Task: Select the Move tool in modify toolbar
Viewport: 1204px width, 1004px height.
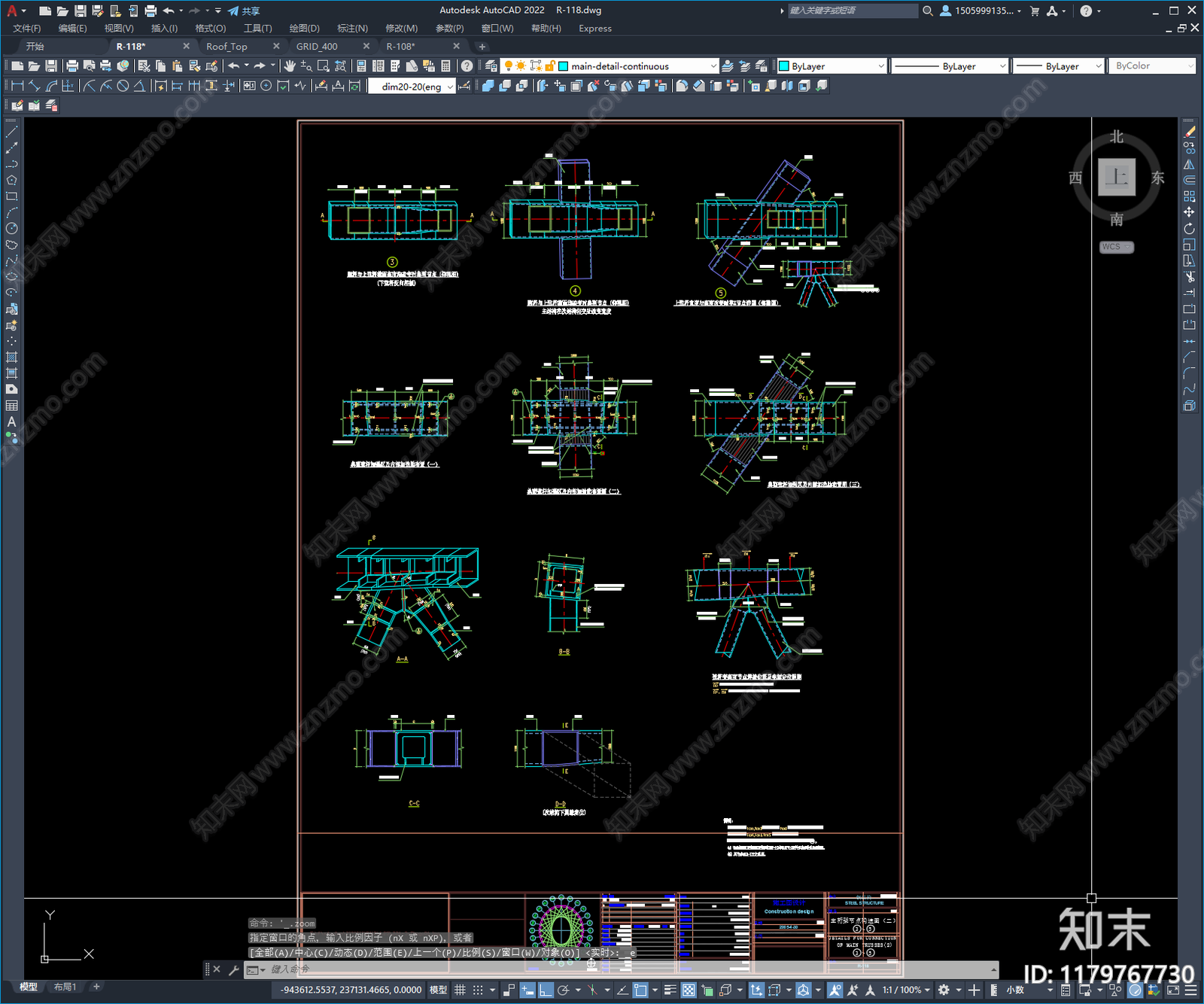Action: 1189,212
